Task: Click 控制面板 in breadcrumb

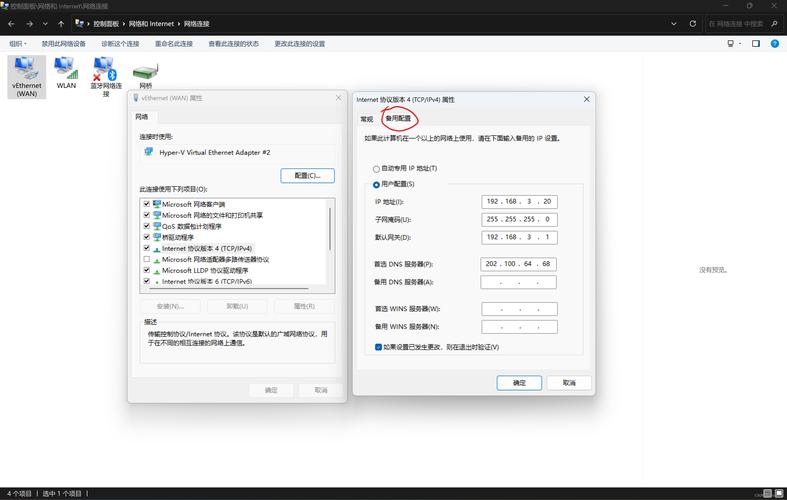Action: (106, 24)
